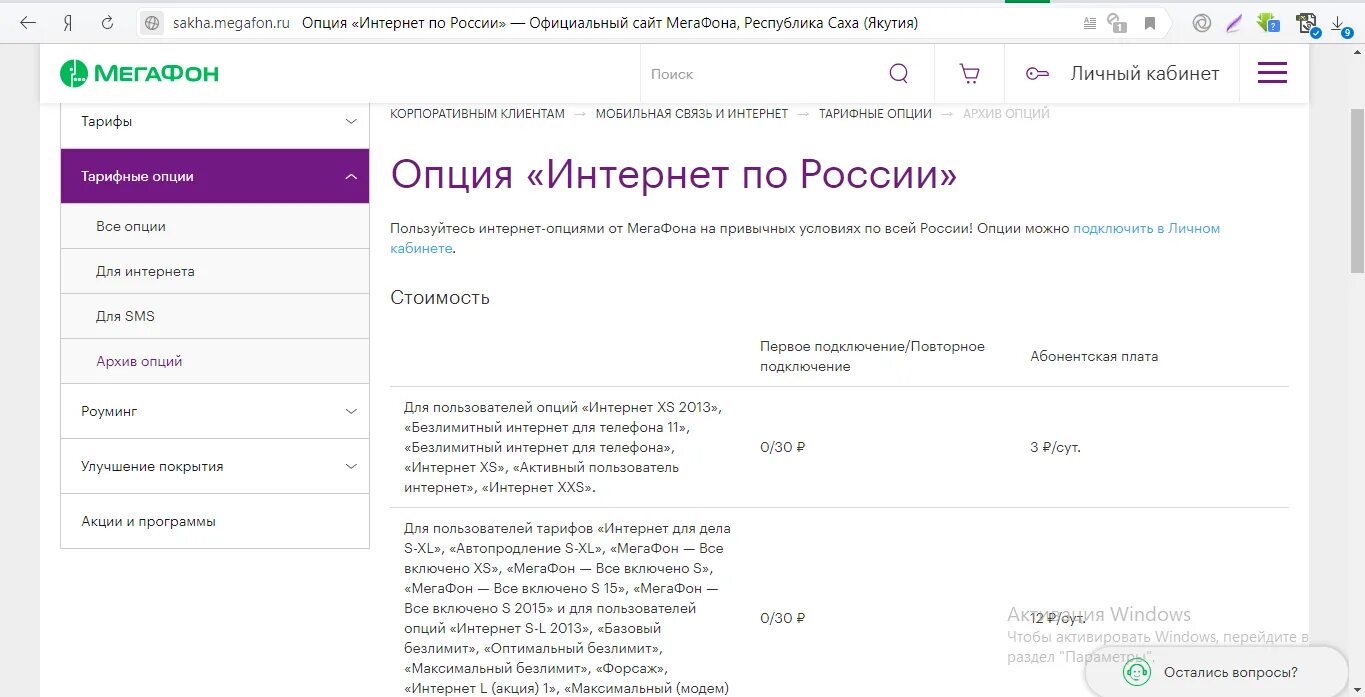Open the green download-arrow extension icon

[x=1268, y=21]
